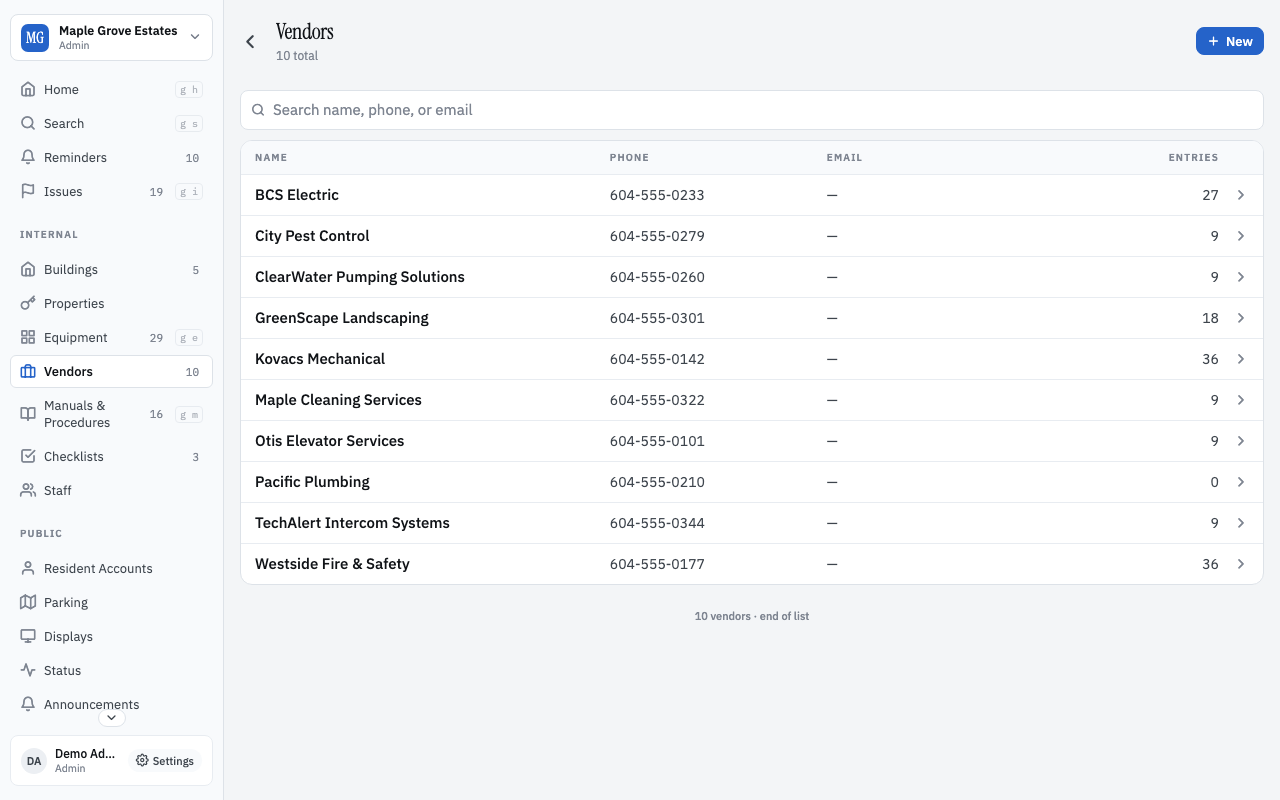Click the back arrow beside Vendors title
The image size is (1280, 800).
(250, 42)
